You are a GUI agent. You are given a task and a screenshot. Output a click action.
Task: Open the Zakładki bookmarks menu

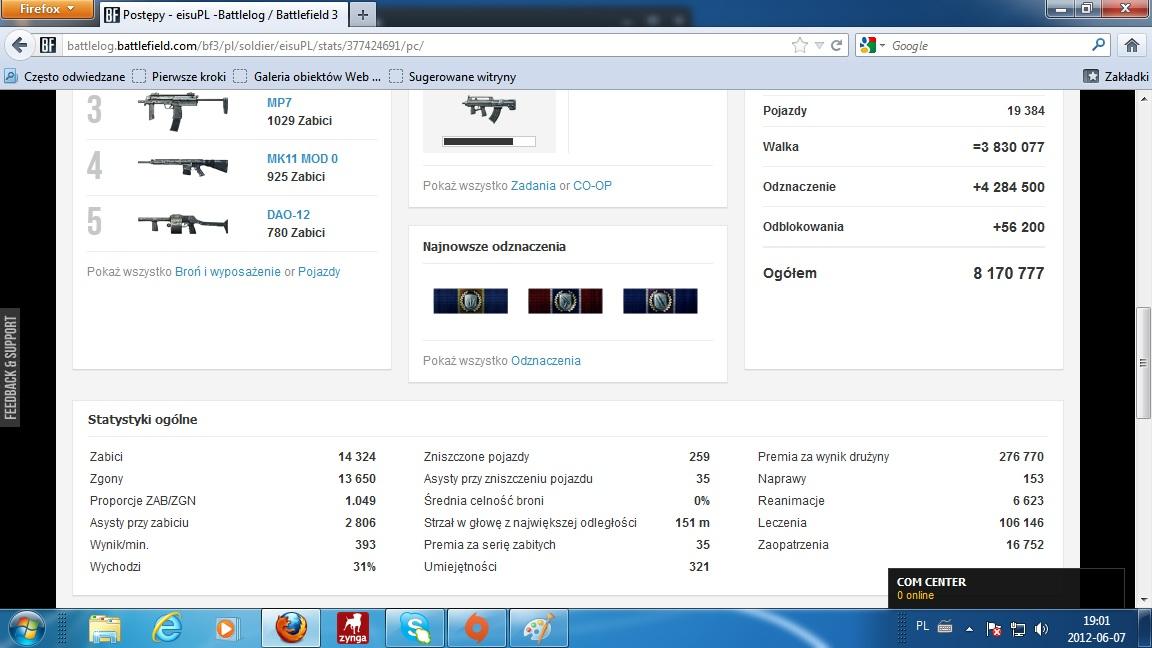pos(1117,76)
